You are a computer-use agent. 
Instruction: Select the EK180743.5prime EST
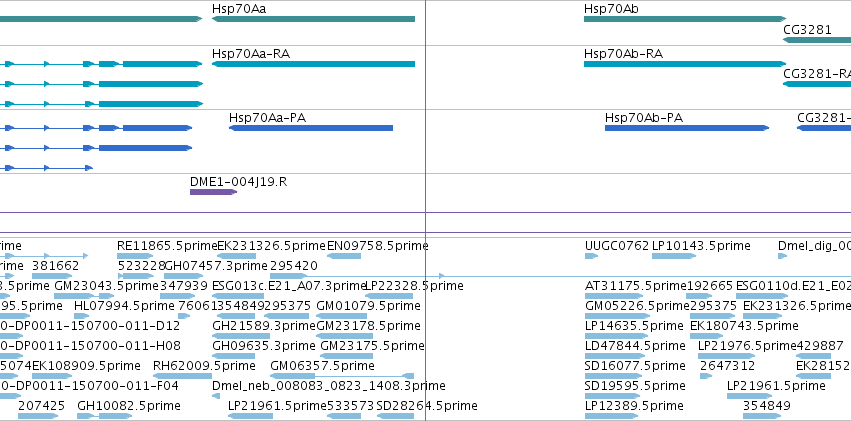point(706,336)
